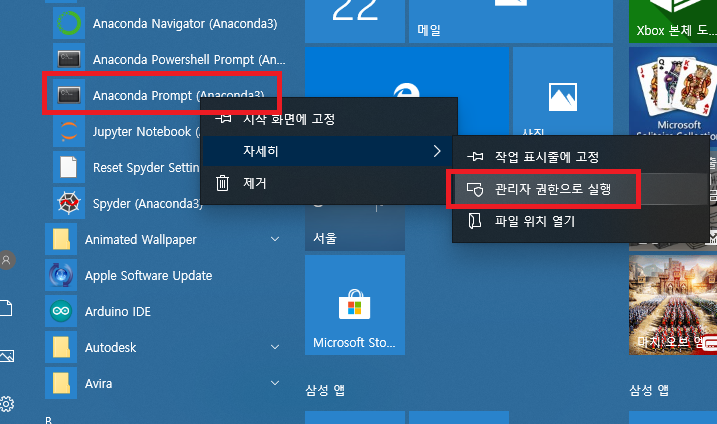Launch Anaconda Powershell Prompt entry
The width and height of the screenshot is (717, 424).
(171, 59)
